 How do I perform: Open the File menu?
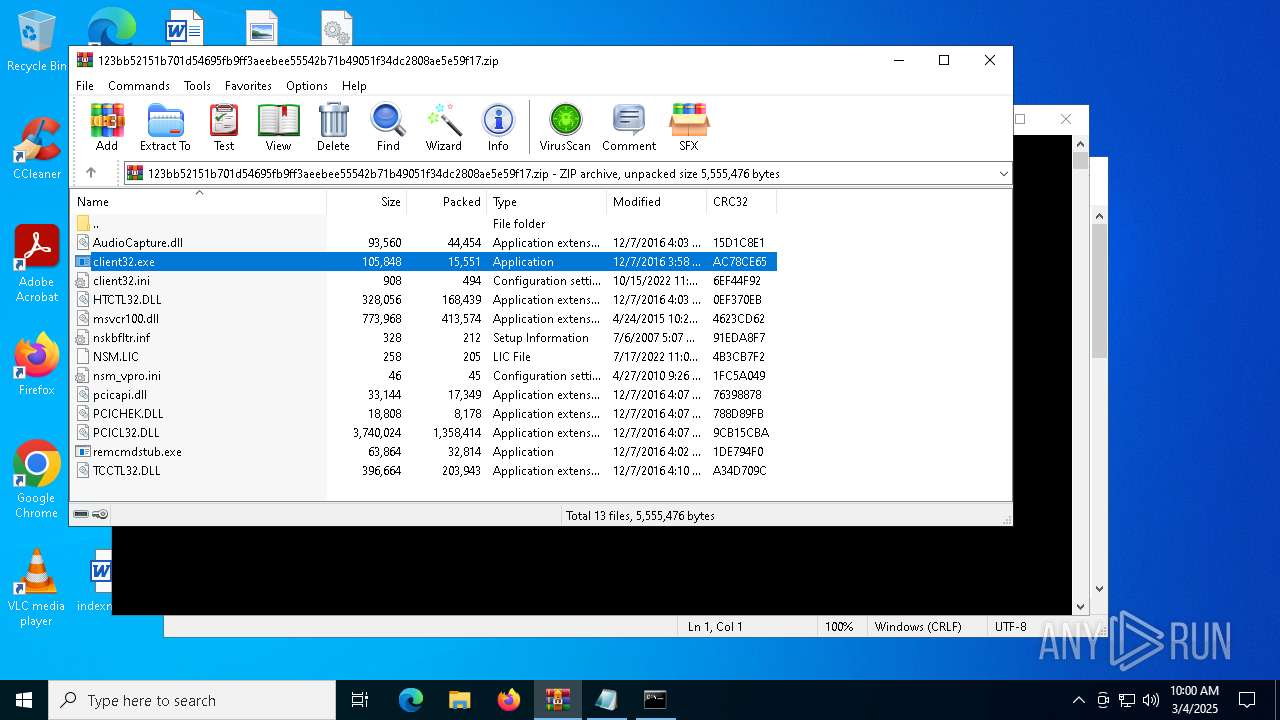[x=85, y=86]
